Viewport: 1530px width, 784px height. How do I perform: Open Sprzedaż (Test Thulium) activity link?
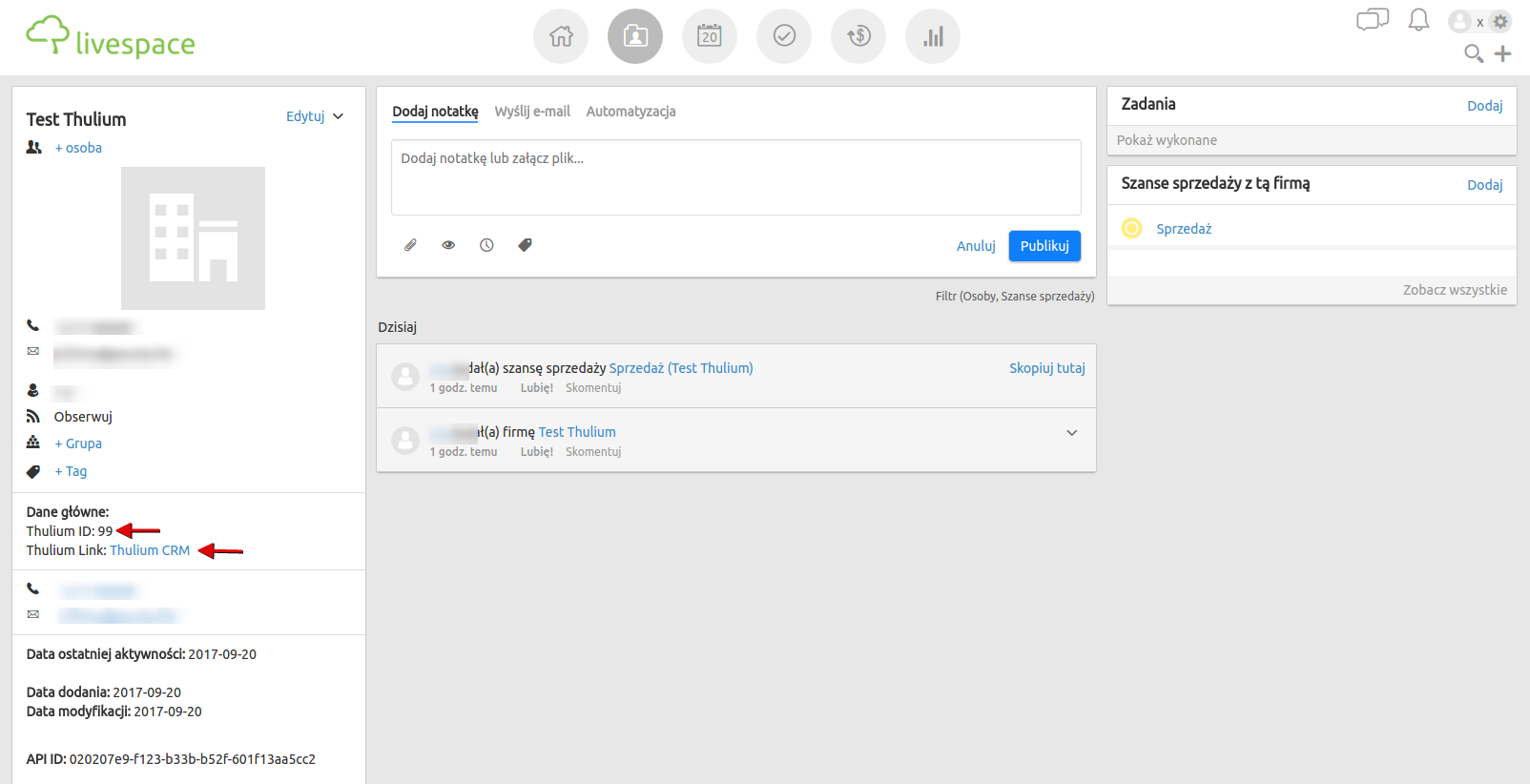[x=681, y=368]
